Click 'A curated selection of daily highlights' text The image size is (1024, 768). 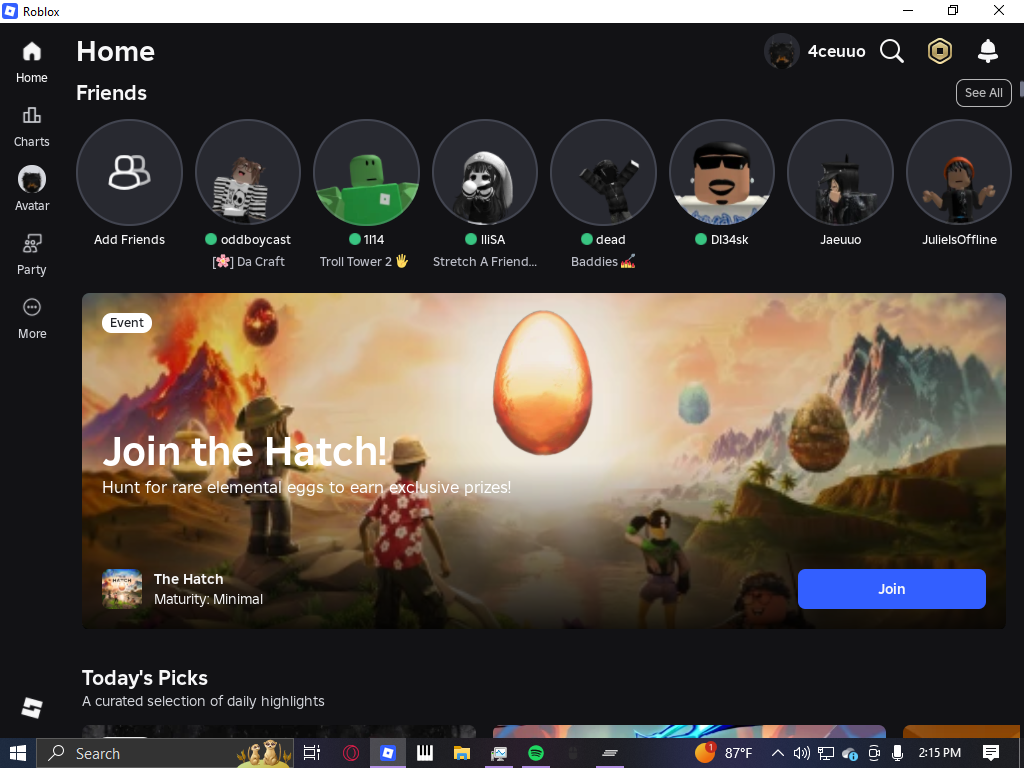pos(203,701)
